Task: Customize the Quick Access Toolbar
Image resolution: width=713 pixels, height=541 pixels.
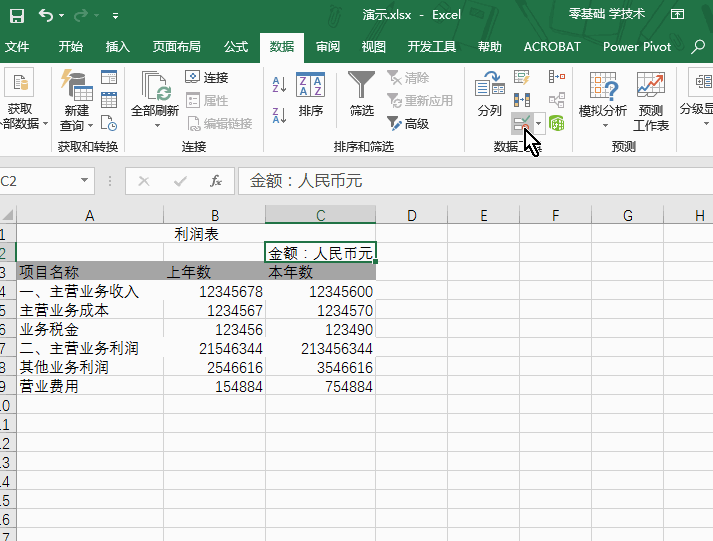Action: pyautogui.click(x=115, y=16)
